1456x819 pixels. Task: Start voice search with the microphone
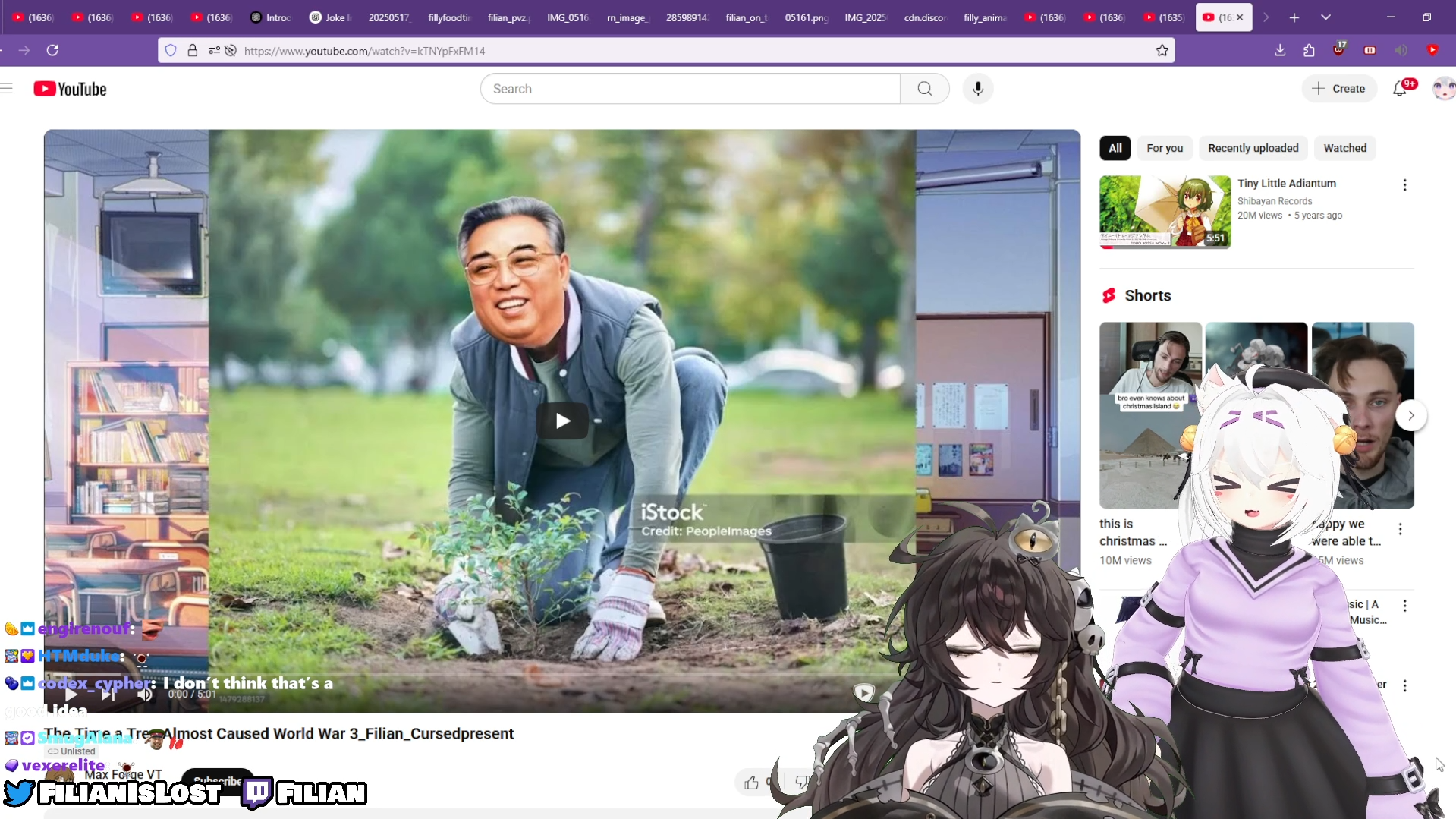(x=978, y=89)
